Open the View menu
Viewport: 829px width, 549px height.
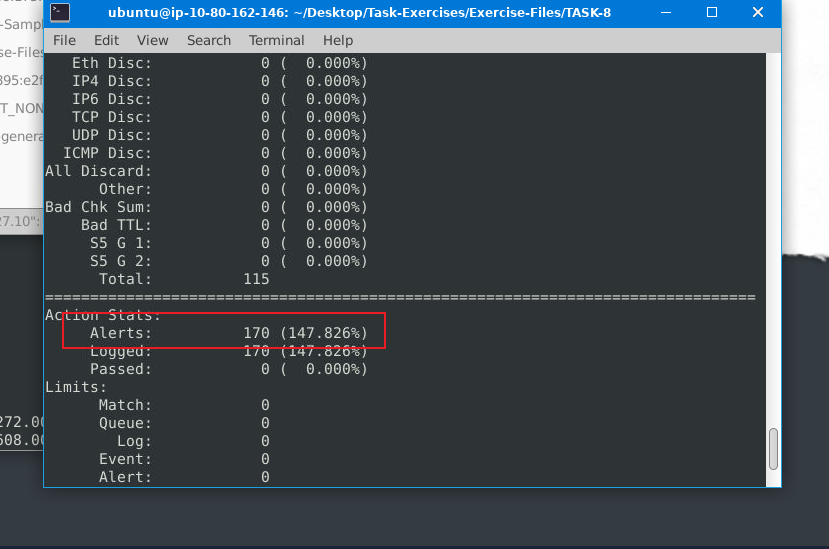coord(152,40)
